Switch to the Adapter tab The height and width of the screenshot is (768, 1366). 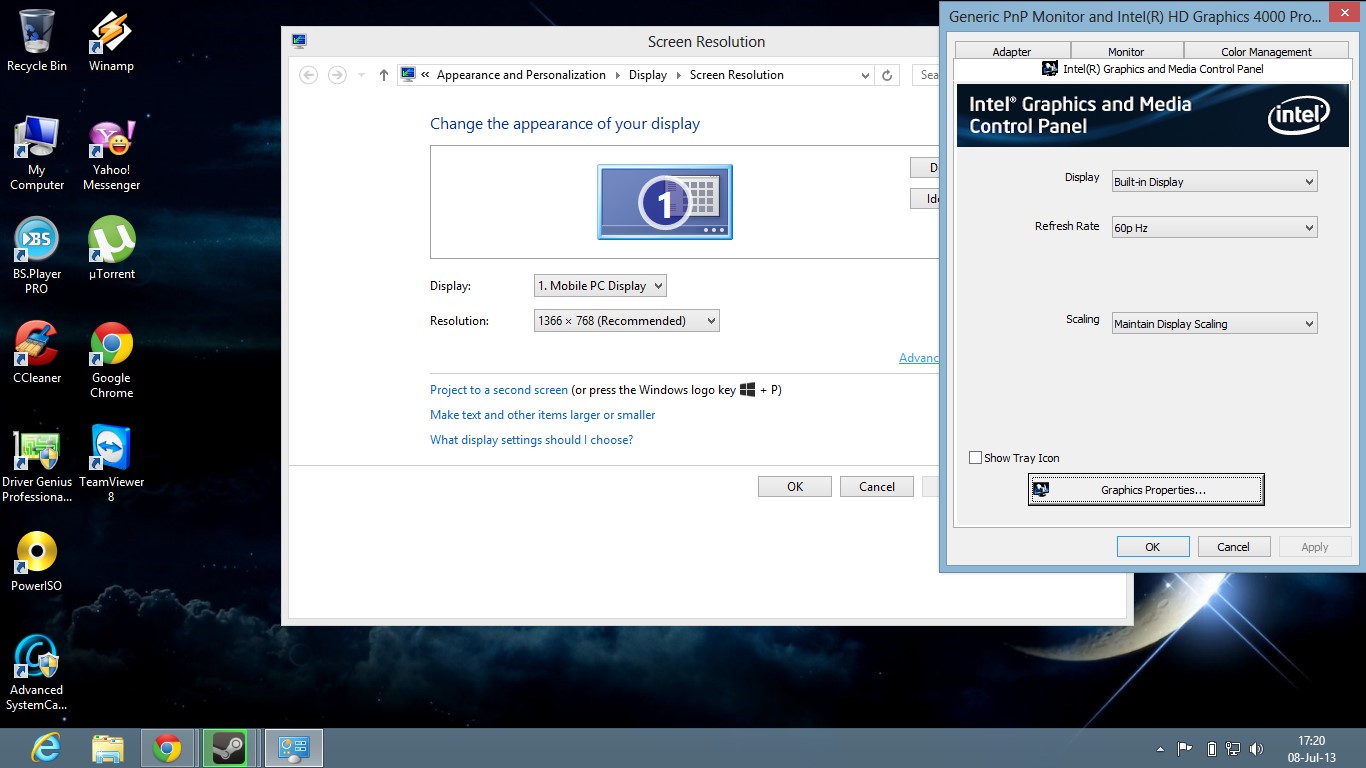click(x=1011, y=52)
